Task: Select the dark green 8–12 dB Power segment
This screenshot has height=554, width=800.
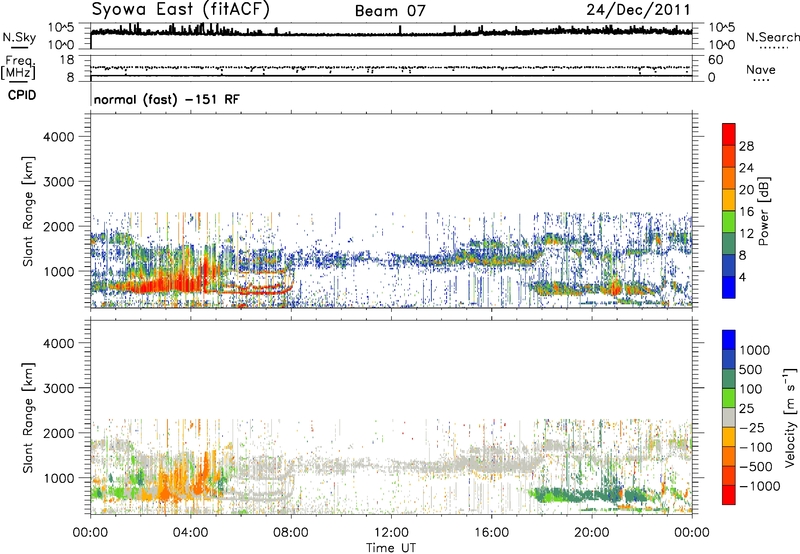Action: coord(729,244)
